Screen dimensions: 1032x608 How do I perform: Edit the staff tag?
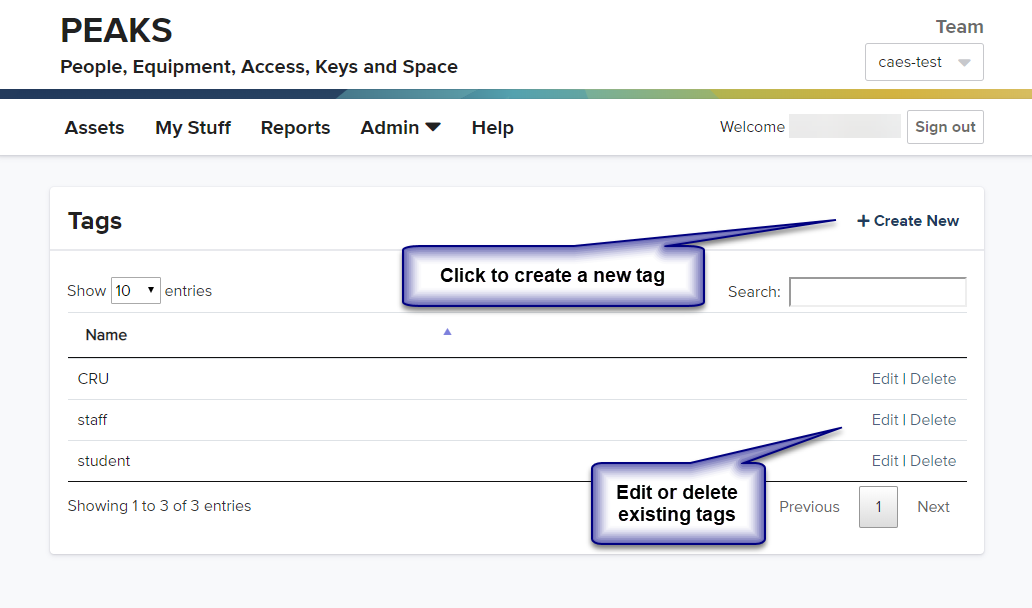point(884,420)
